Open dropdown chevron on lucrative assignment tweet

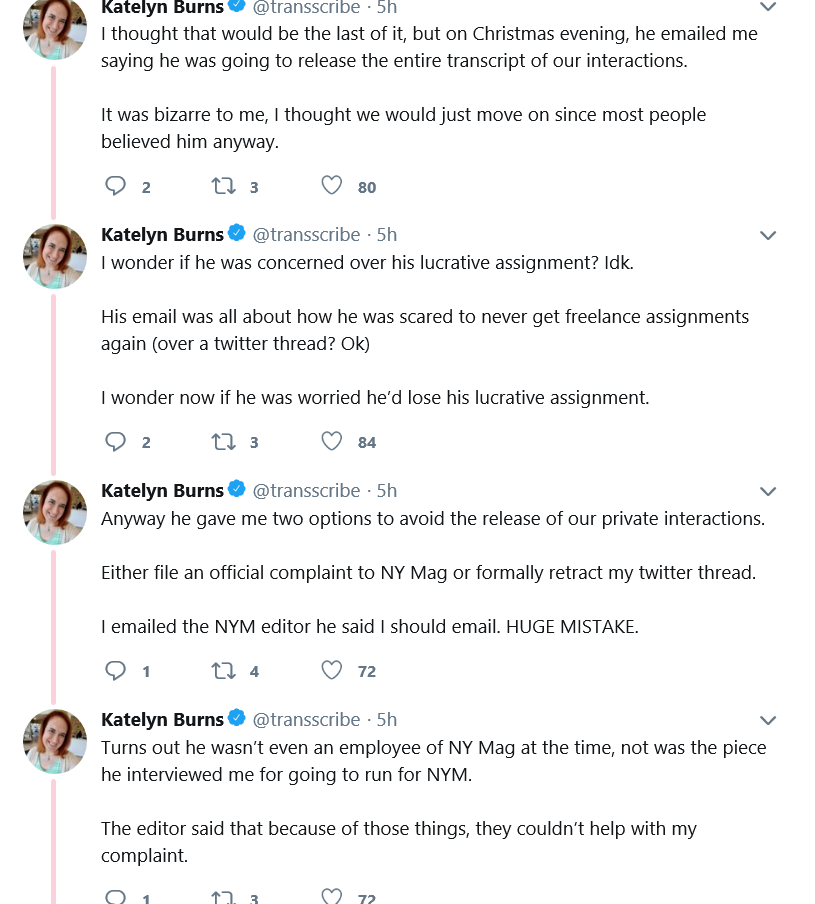[768, 235]
